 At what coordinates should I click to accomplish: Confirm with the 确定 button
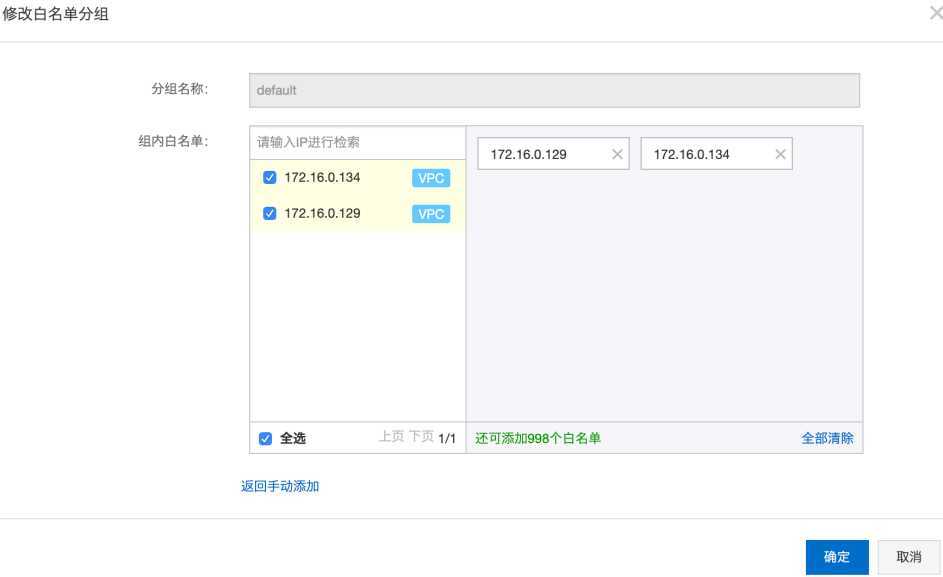pos(837,557)
